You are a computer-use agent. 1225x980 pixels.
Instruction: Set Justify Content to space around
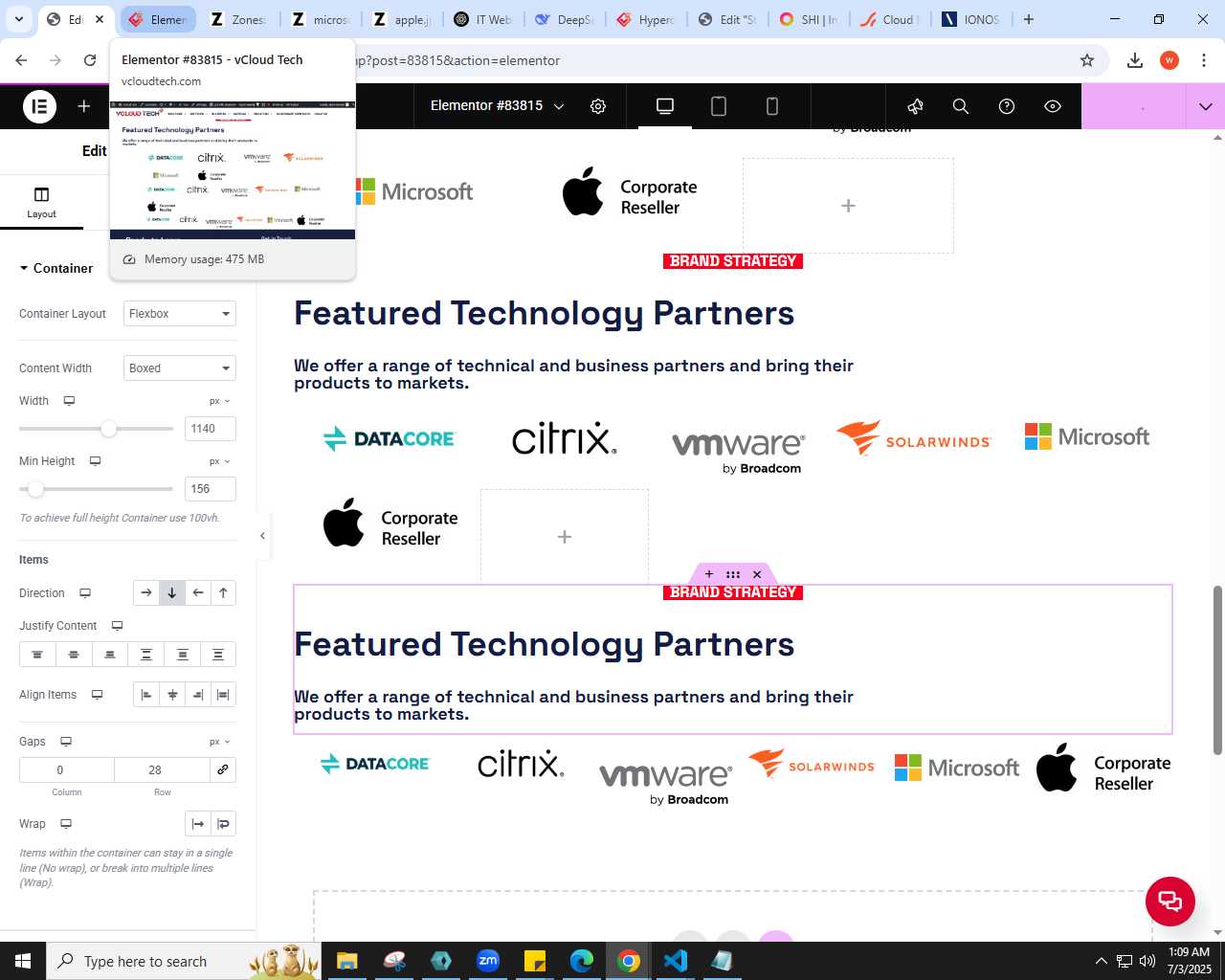pyautogui.click(x=182, y=655)
